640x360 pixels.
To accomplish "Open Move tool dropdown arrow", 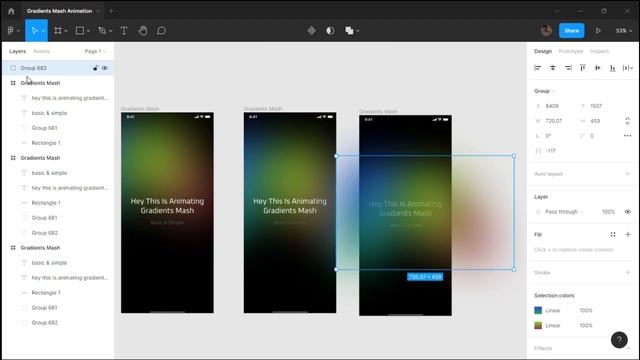I will click(x=43, y=31).
